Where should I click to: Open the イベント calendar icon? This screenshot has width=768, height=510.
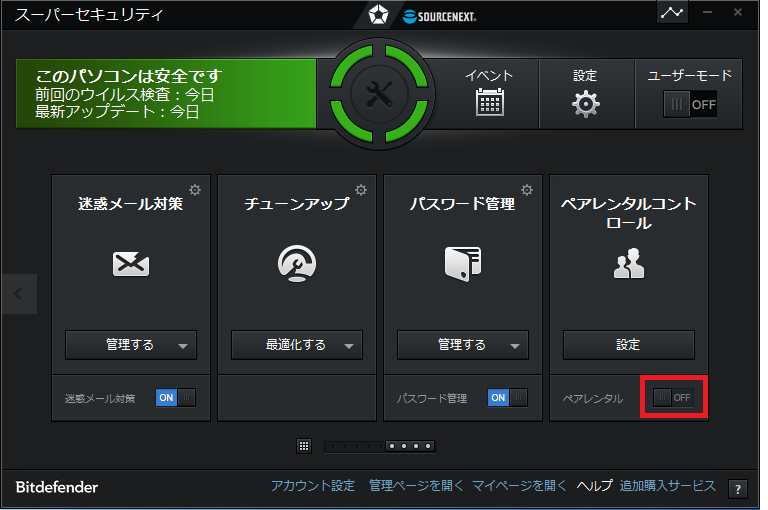tap(489, 103)
